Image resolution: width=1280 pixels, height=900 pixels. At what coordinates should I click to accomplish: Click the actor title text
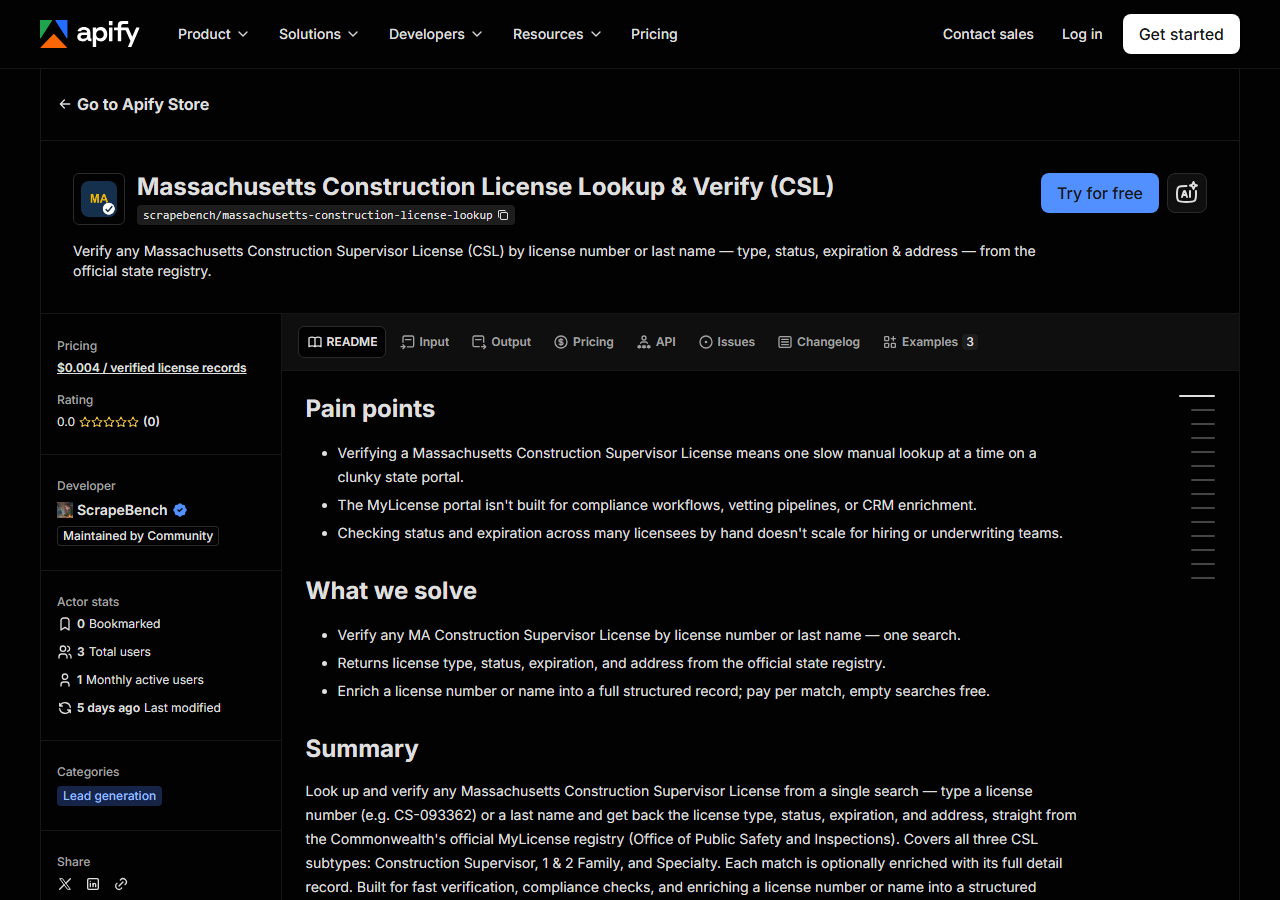(x=485, y=187)
